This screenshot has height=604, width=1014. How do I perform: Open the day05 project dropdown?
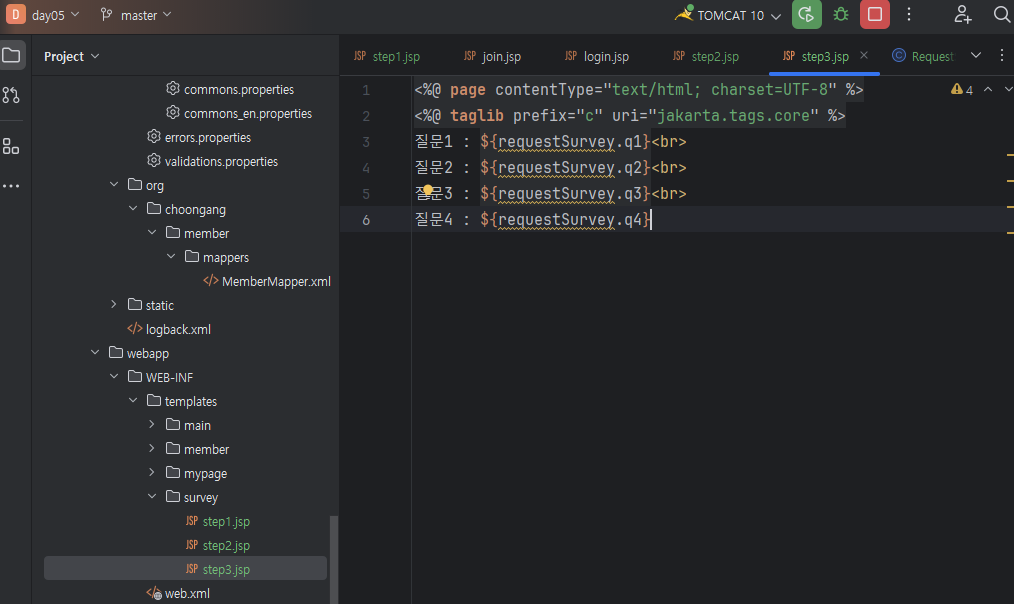pos(56,15)
